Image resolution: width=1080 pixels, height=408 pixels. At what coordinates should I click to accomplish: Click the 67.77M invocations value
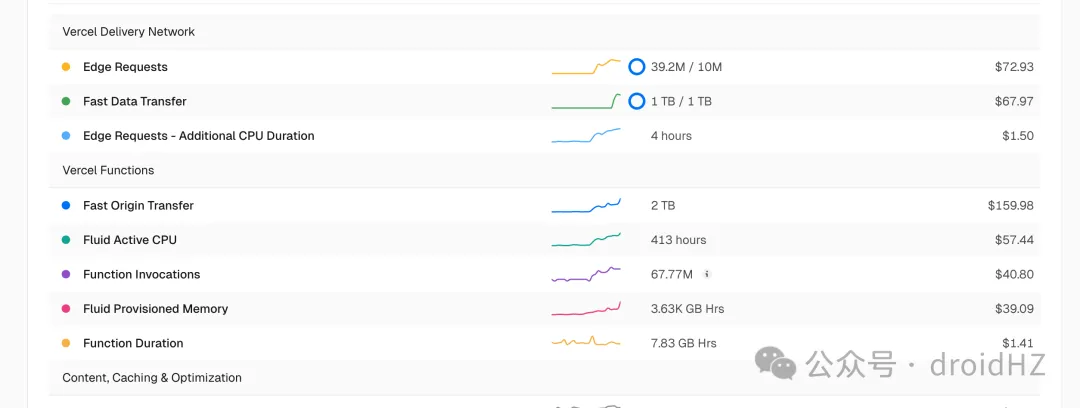pyautogui.click(x=672, y=274)
